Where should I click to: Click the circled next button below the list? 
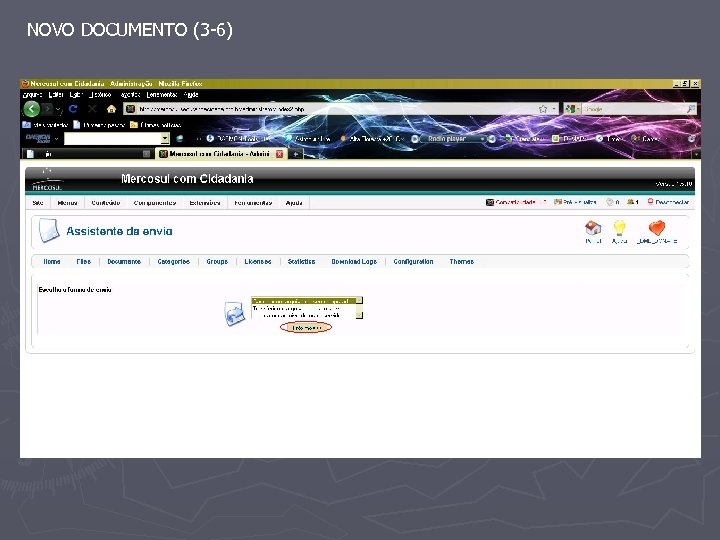coord(306,327)
